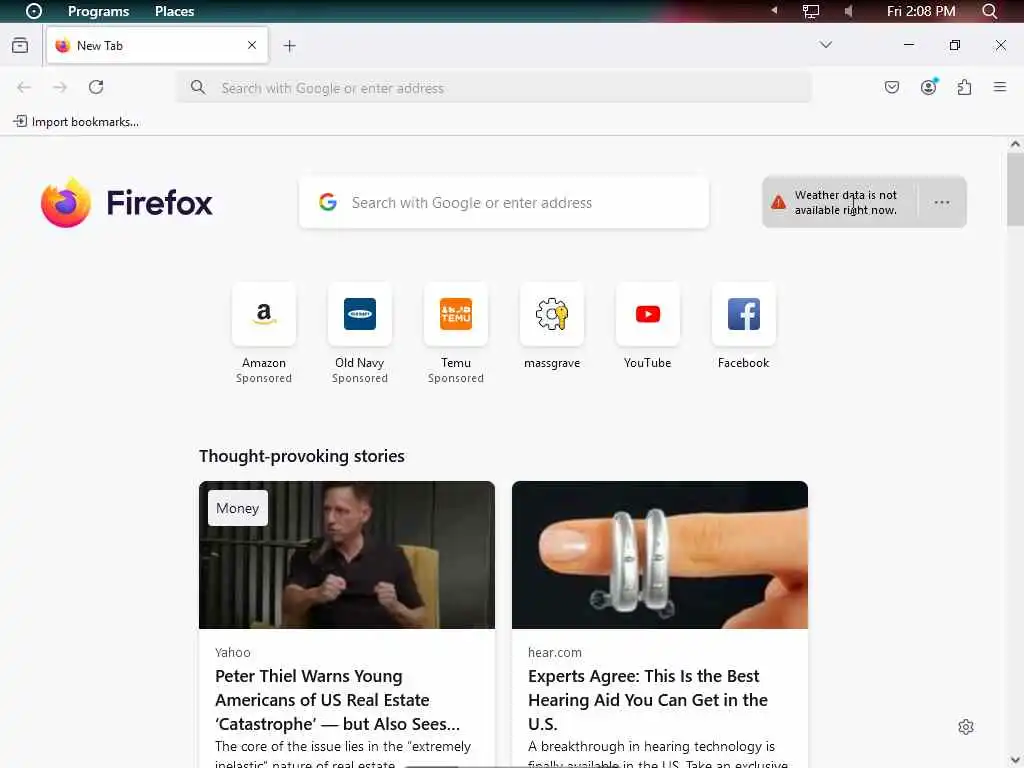Open the Firefox account icon
Image resolution: width=1024 pixels, height=768 pixels.
928,88
